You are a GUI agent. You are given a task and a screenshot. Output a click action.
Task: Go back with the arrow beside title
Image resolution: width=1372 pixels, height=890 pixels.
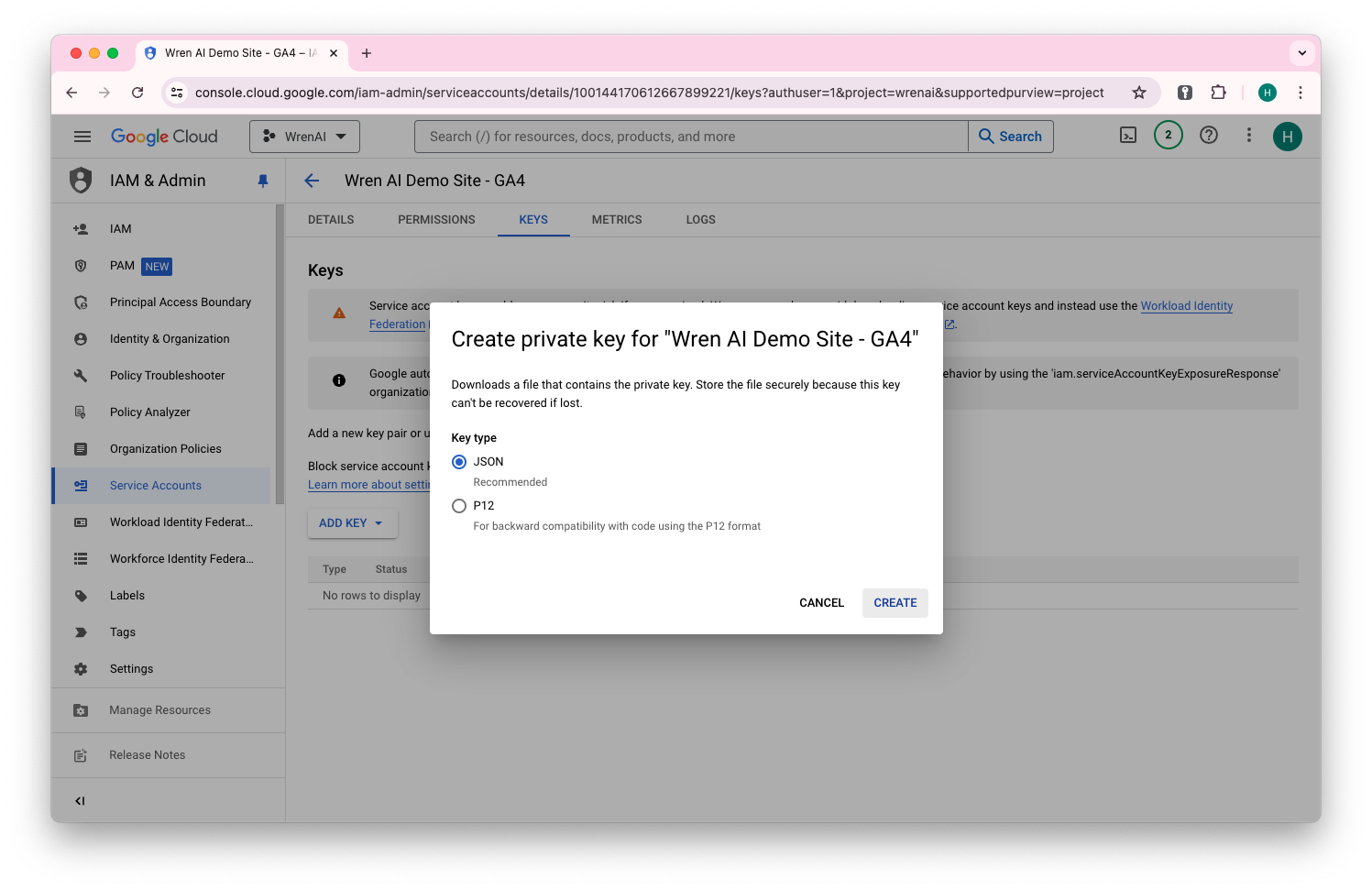[x=312, y=181]
